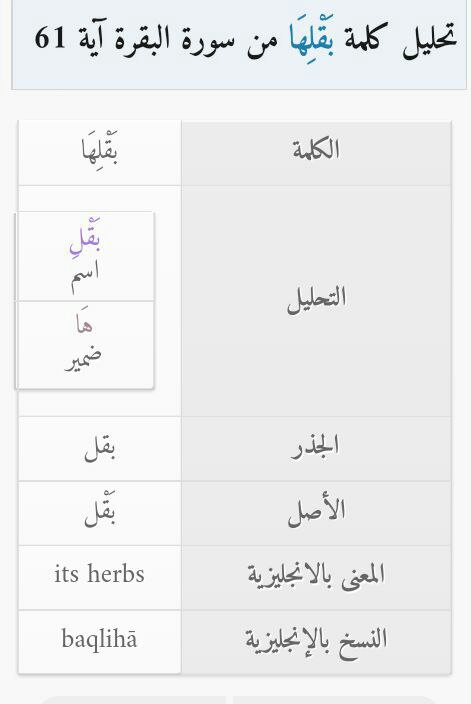Image resolution: width=471 pixels, height=704 pixels.
Task: Select the المعنى بالانجليزية header cell
Action: click(x=316, y=578)
